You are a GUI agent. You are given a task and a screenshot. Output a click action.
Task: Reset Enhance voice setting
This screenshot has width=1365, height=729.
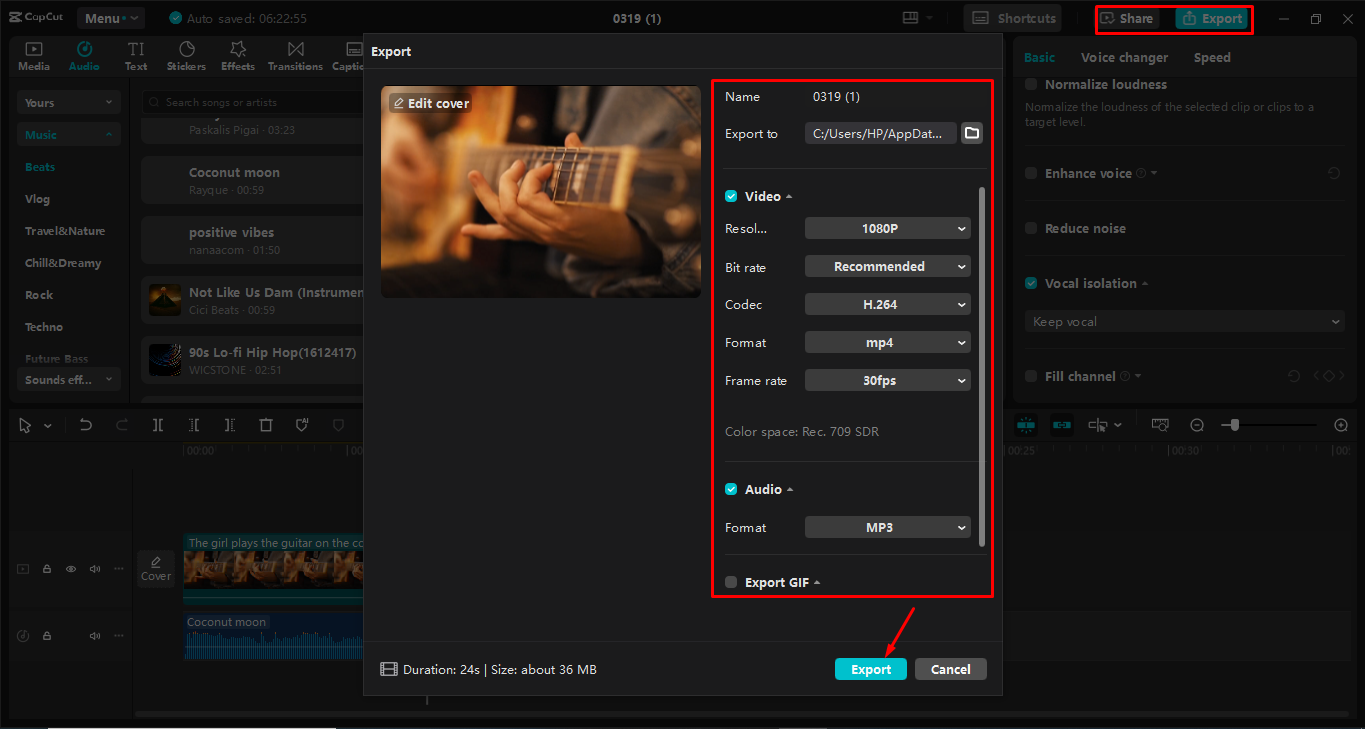click(x=1334, y=173)
